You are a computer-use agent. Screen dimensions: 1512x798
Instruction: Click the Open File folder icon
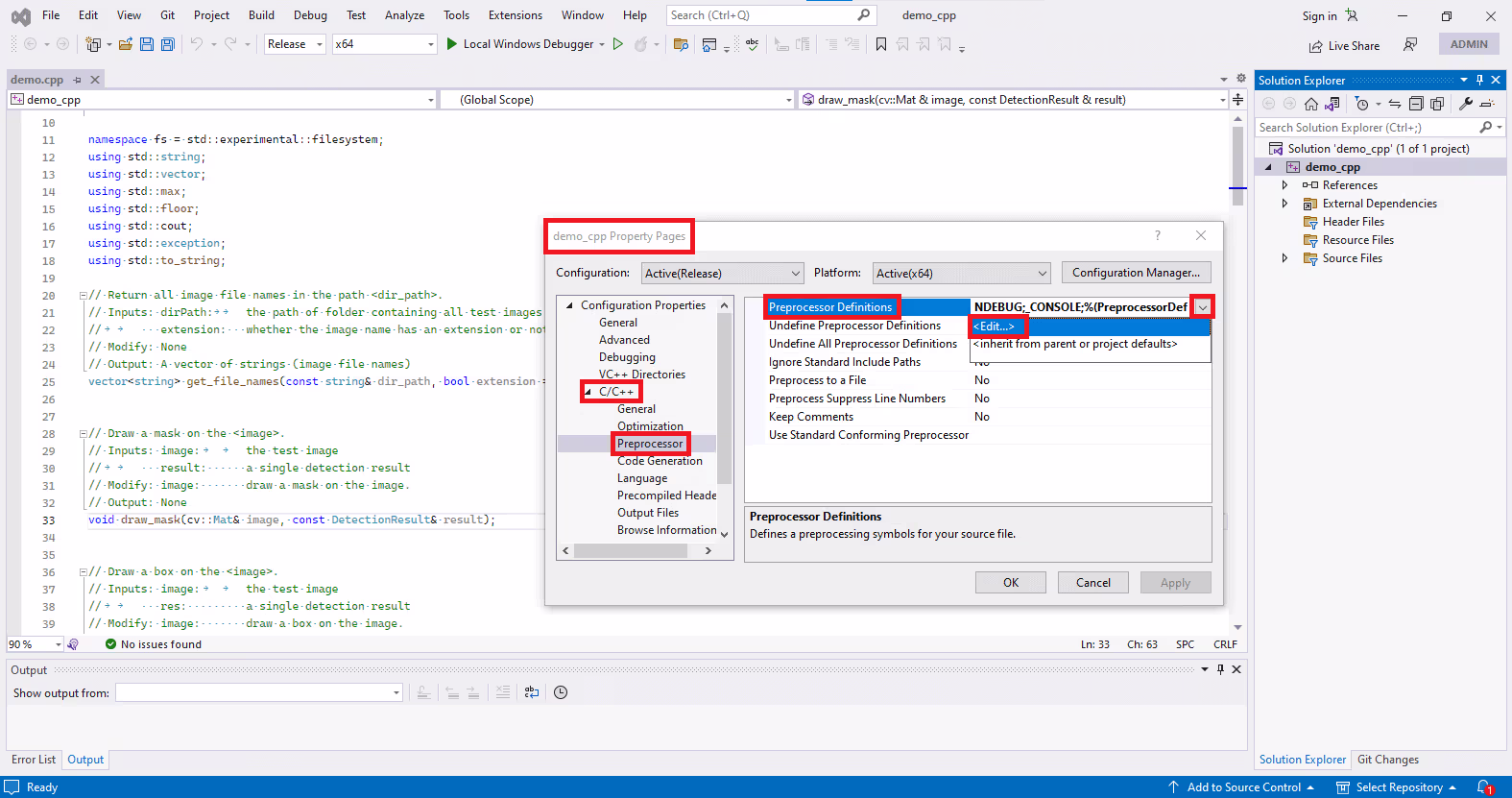point(126,44)
